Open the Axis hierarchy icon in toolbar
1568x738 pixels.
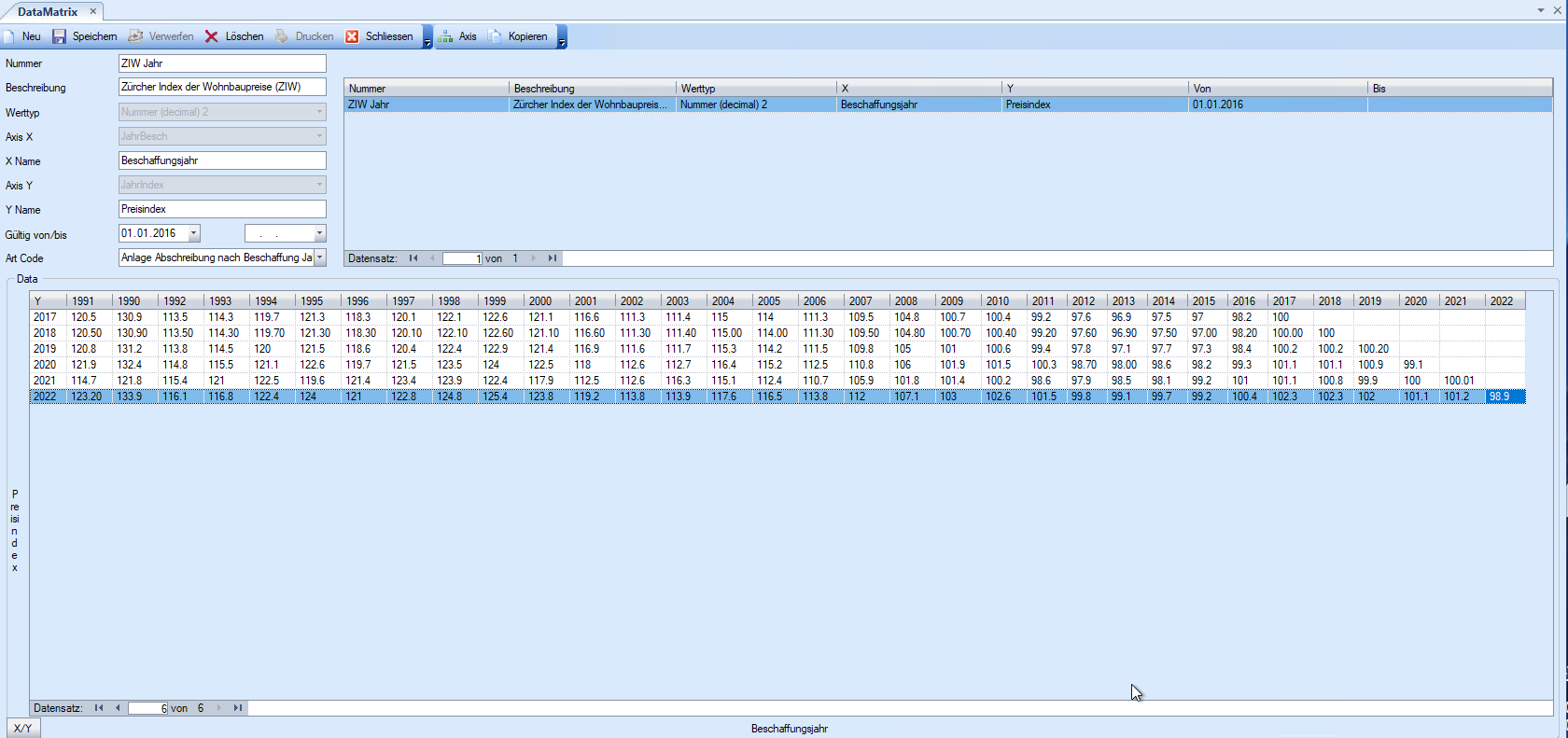tap(445, 36)
